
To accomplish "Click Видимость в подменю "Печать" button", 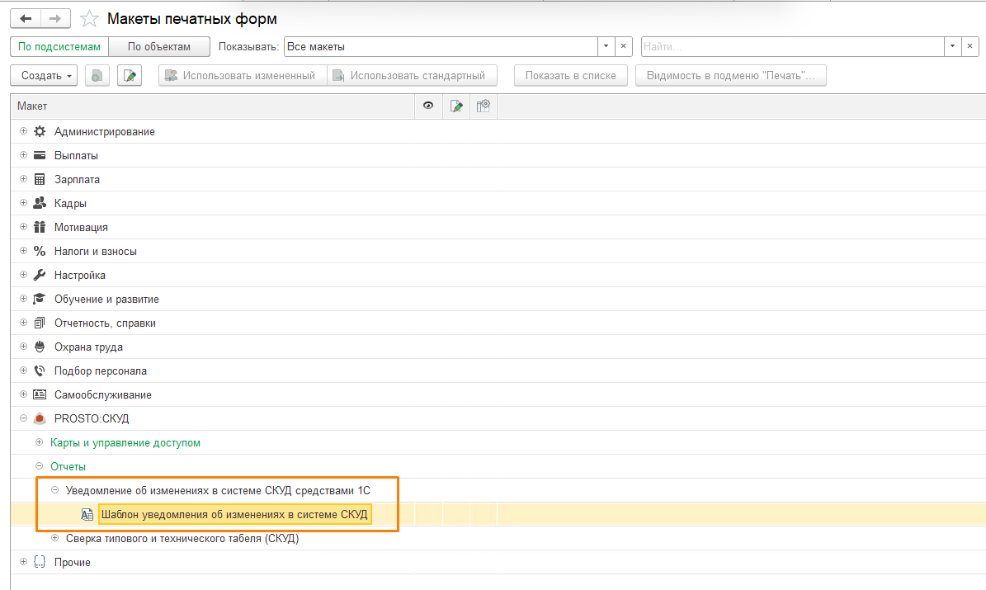I will pos(730,76).
